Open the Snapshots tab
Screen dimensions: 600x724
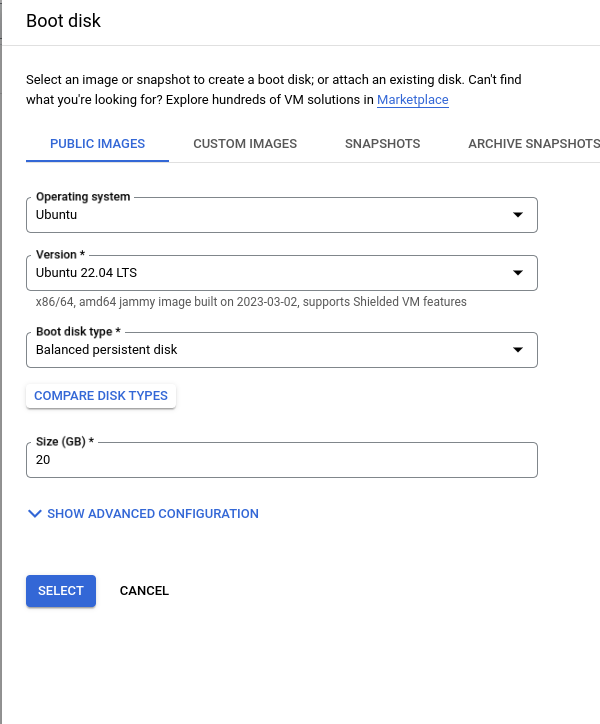382,144
